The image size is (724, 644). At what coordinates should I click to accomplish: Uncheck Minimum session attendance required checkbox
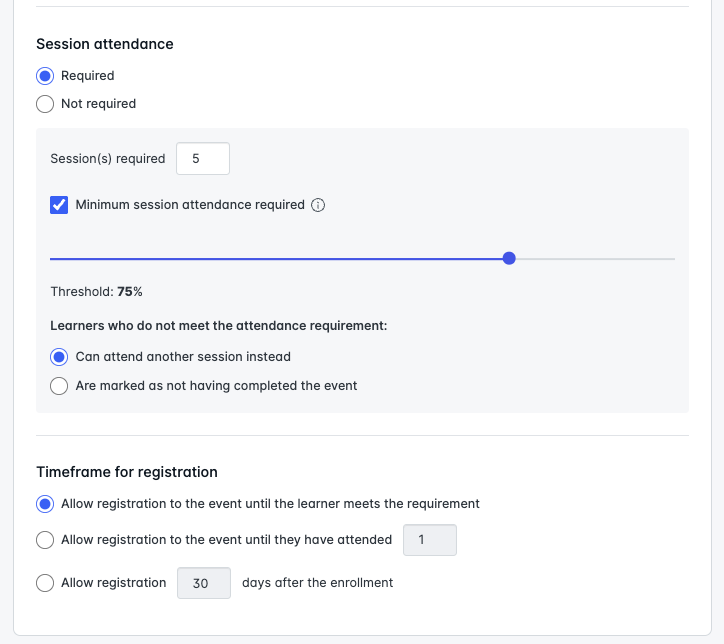pyautogui.click(x=59, y=205)
